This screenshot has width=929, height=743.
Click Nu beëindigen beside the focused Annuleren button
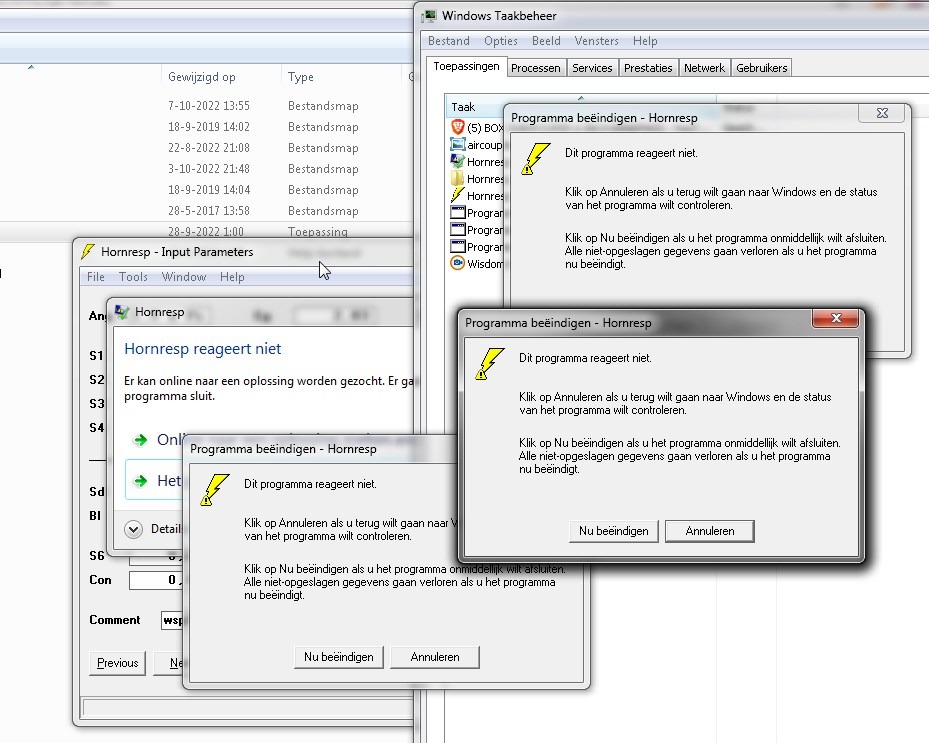pyautogui.click(x=613, y=531)
